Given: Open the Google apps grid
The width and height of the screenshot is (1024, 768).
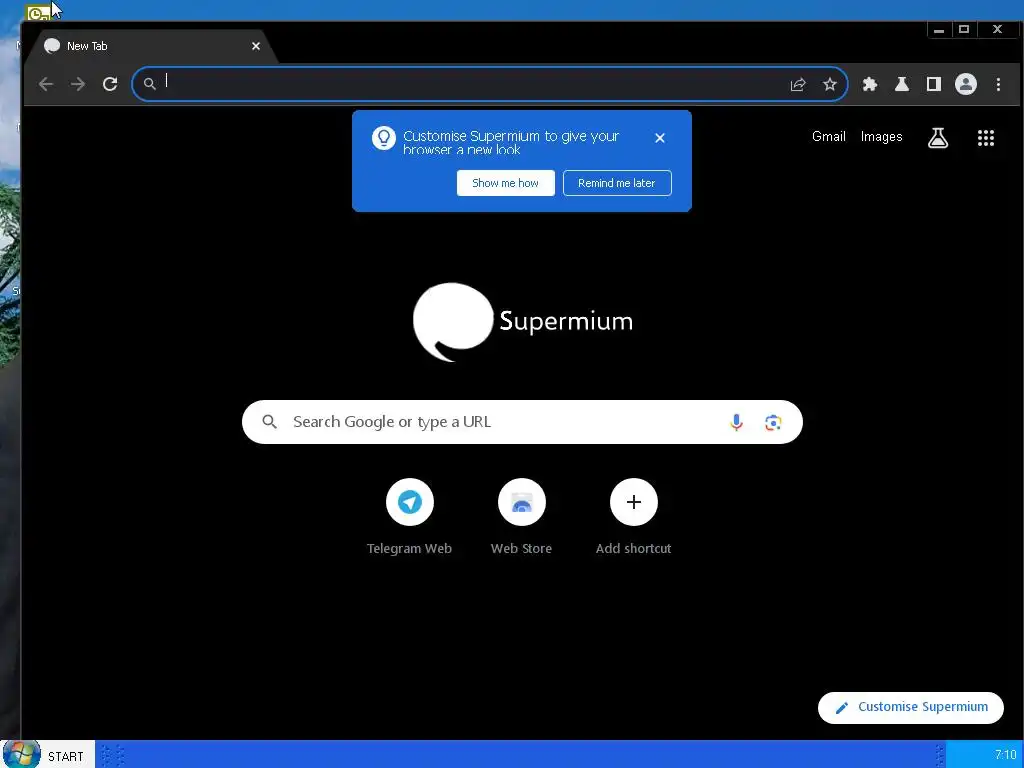Looking at the screenshot, I should tap(985, 138).
